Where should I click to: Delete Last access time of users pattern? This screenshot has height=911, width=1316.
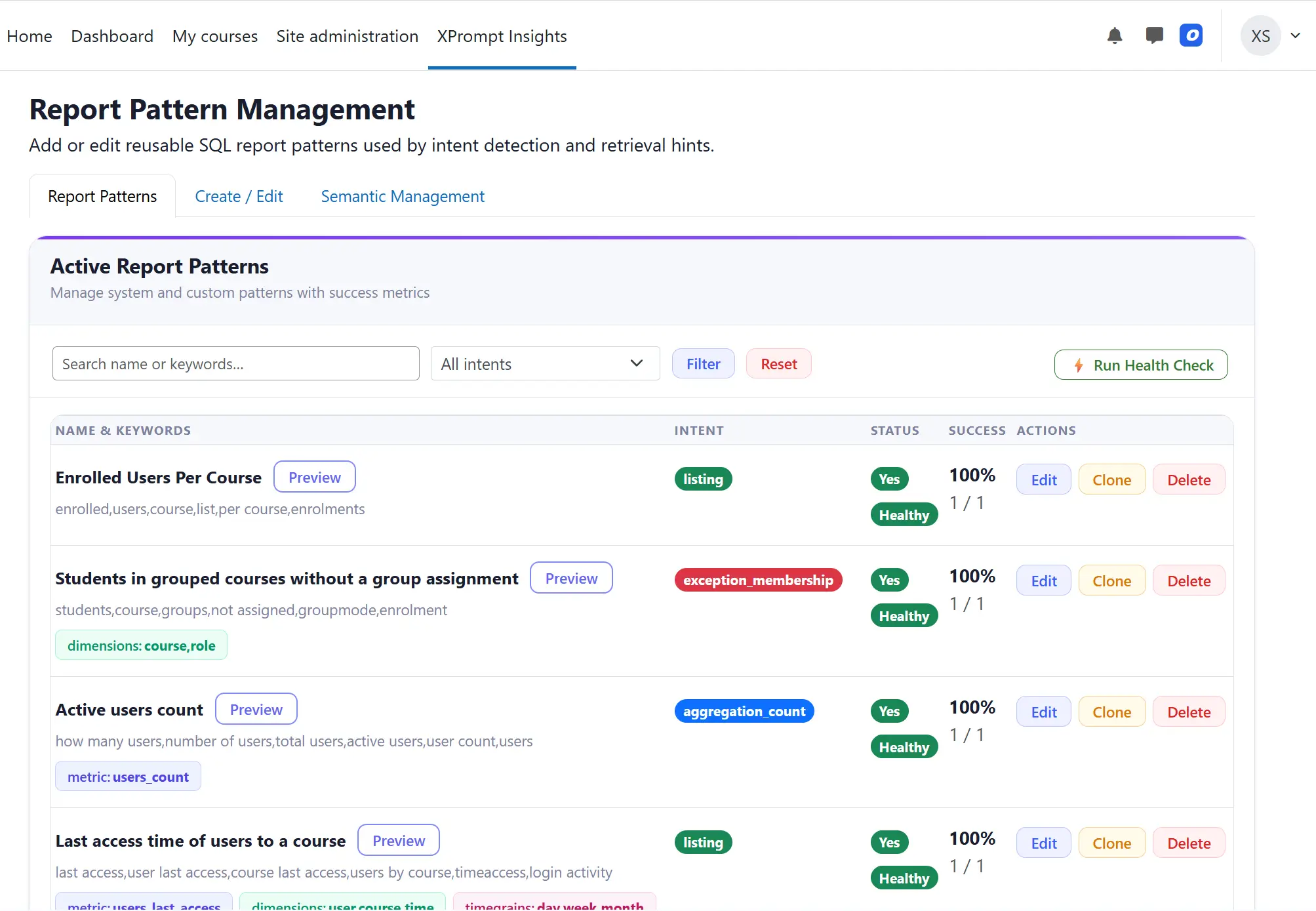pos(1189,843)
